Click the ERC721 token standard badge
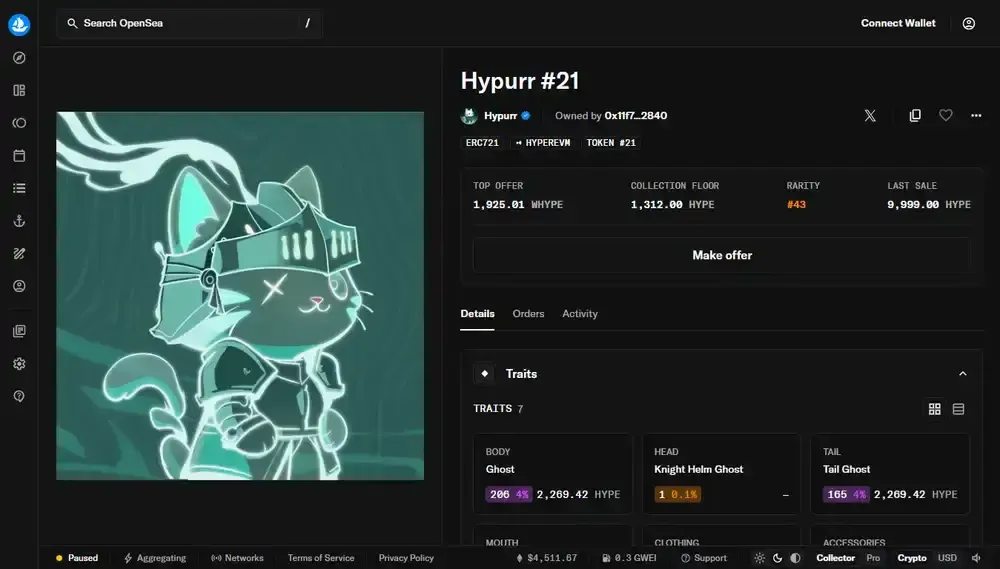The image size is (1000, 569). click(x=482, y=143)
